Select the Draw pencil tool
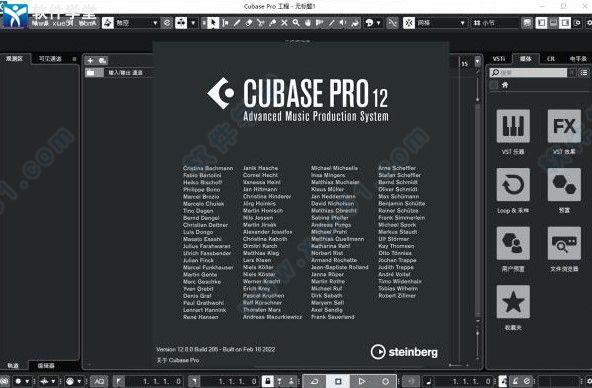 (237, 23)
